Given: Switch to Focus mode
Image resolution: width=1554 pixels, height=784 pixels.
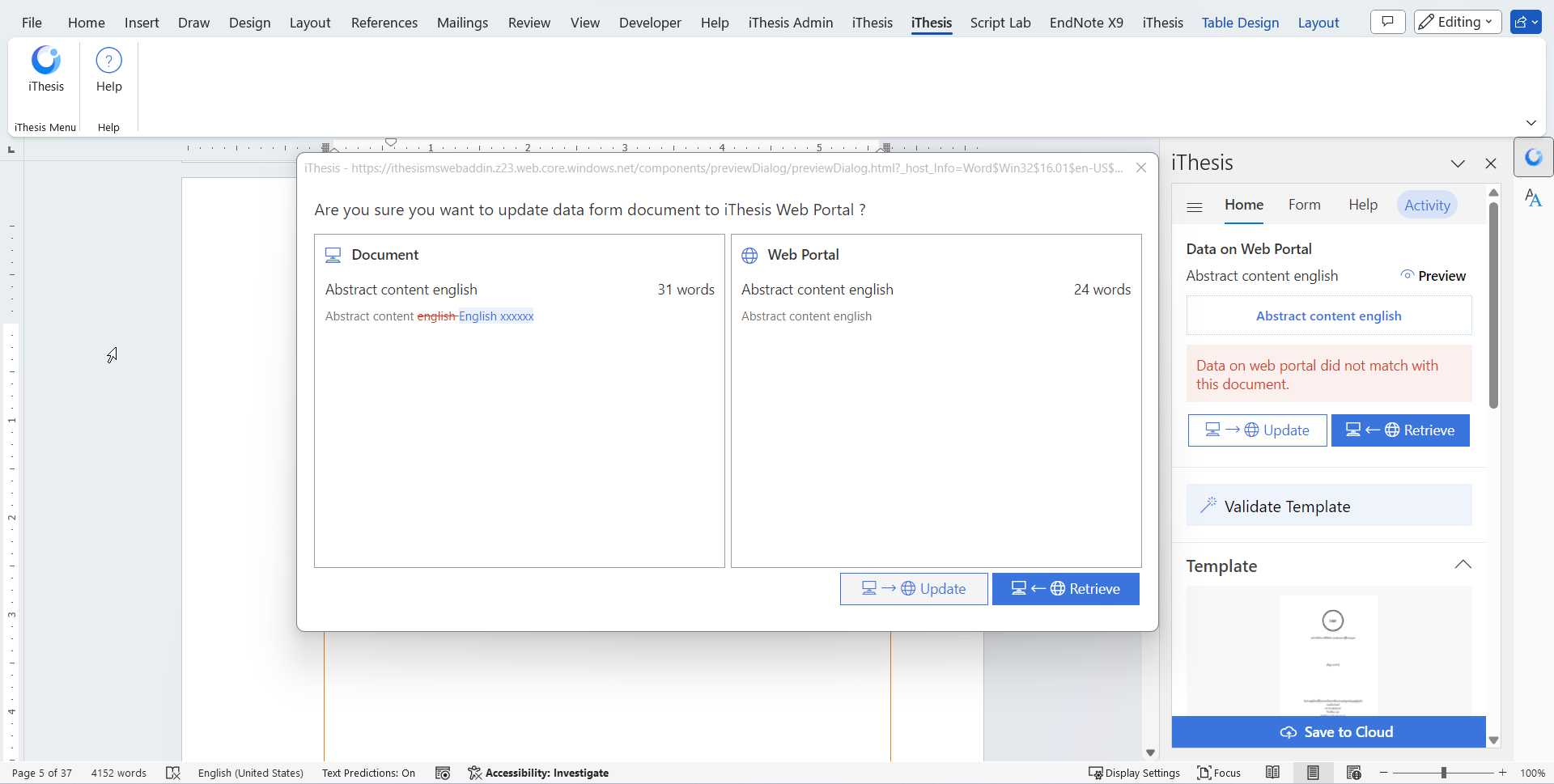Looking at the screenshot, I should [1219, 773].
